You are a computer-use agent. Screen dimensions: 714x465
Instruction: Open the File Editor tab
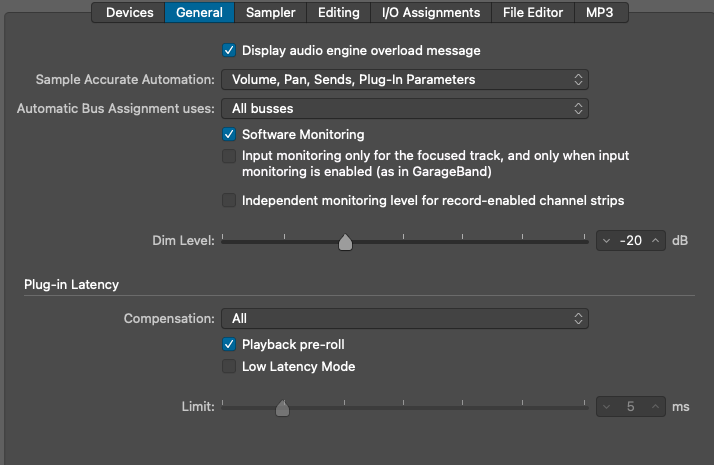(x=533, y=13)
